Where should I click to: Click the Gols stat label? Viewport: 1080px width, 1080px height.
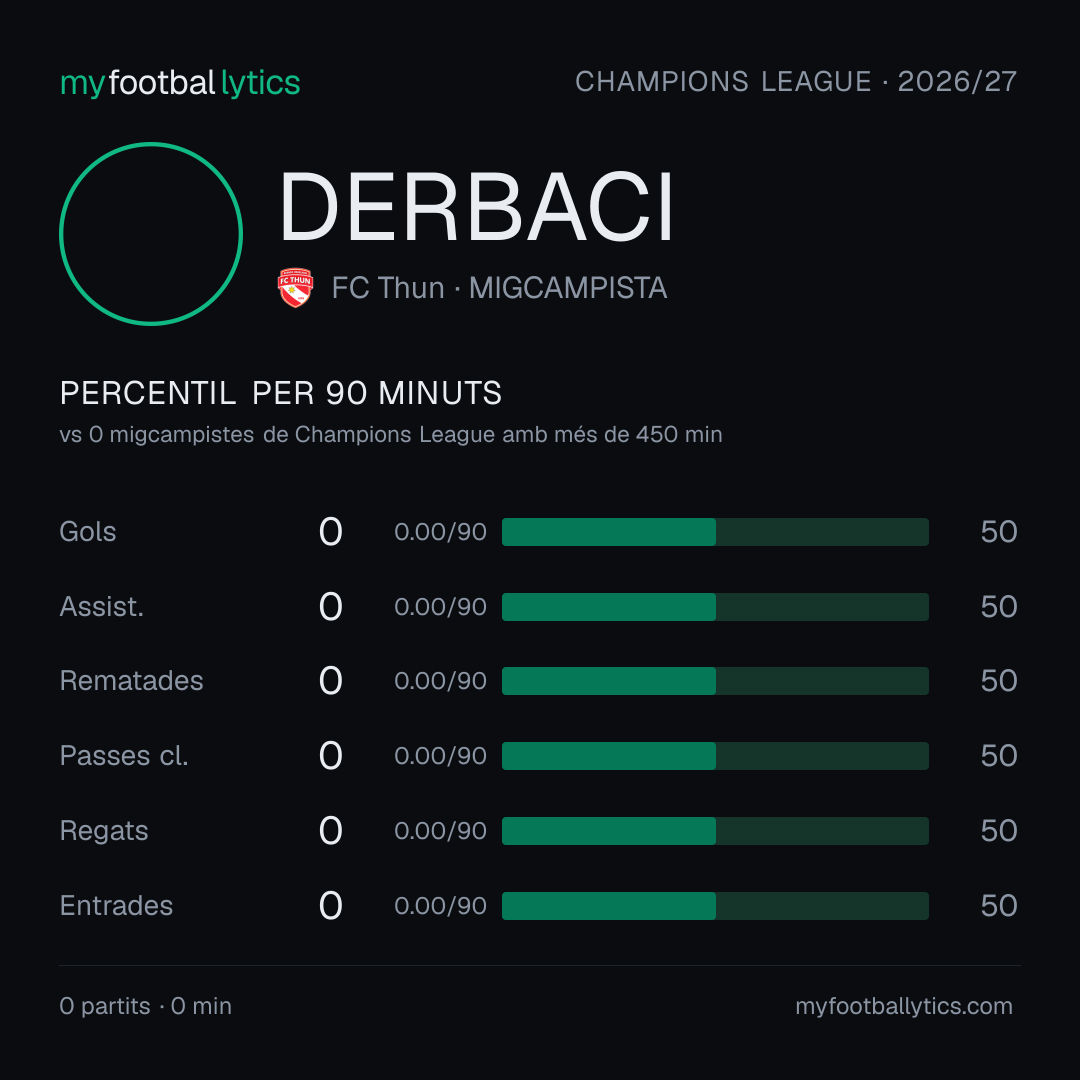[x=87, y=532]
